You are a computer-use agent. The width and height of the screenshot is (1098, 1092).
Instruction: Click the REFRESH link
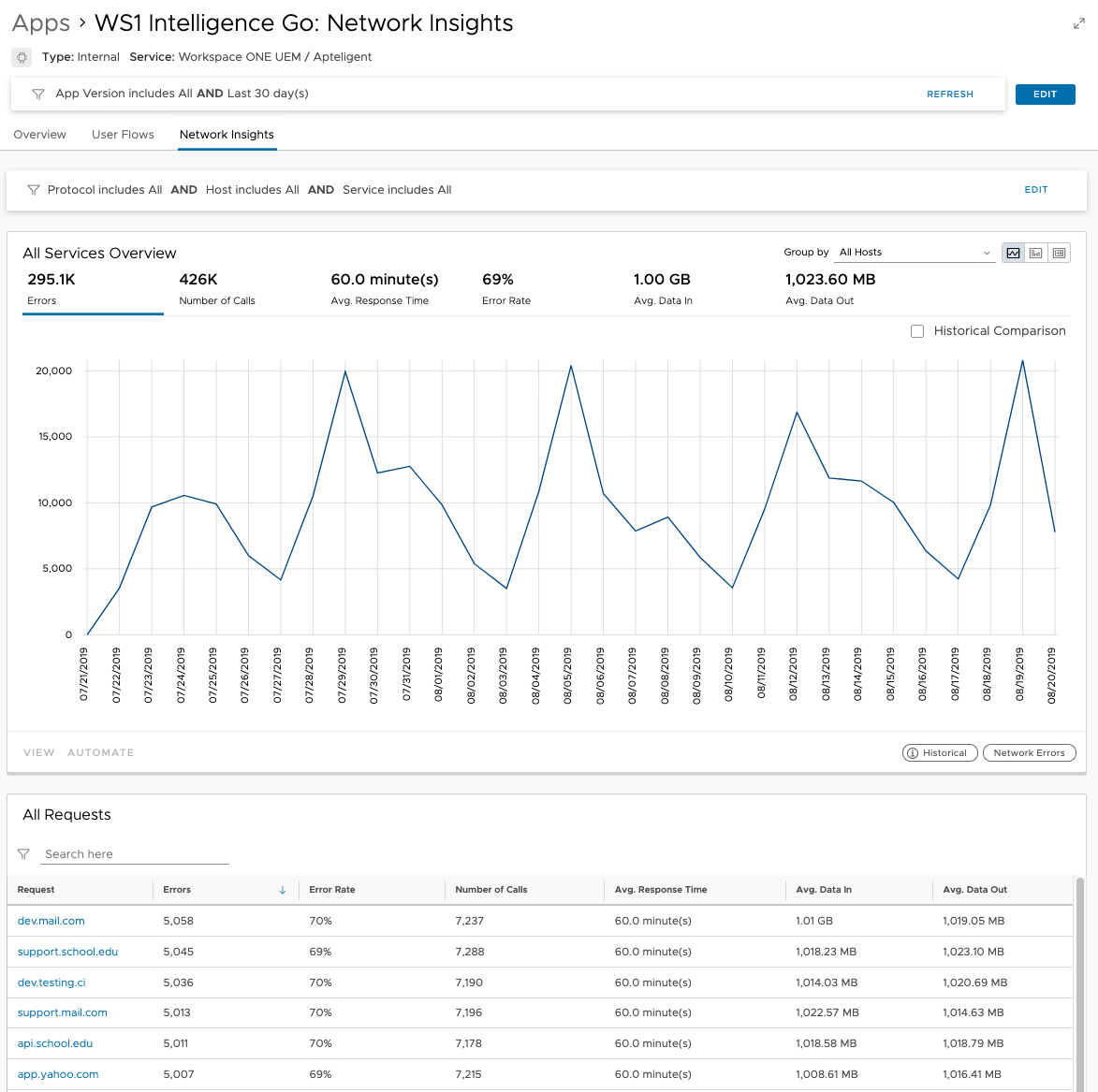point(949,95)
